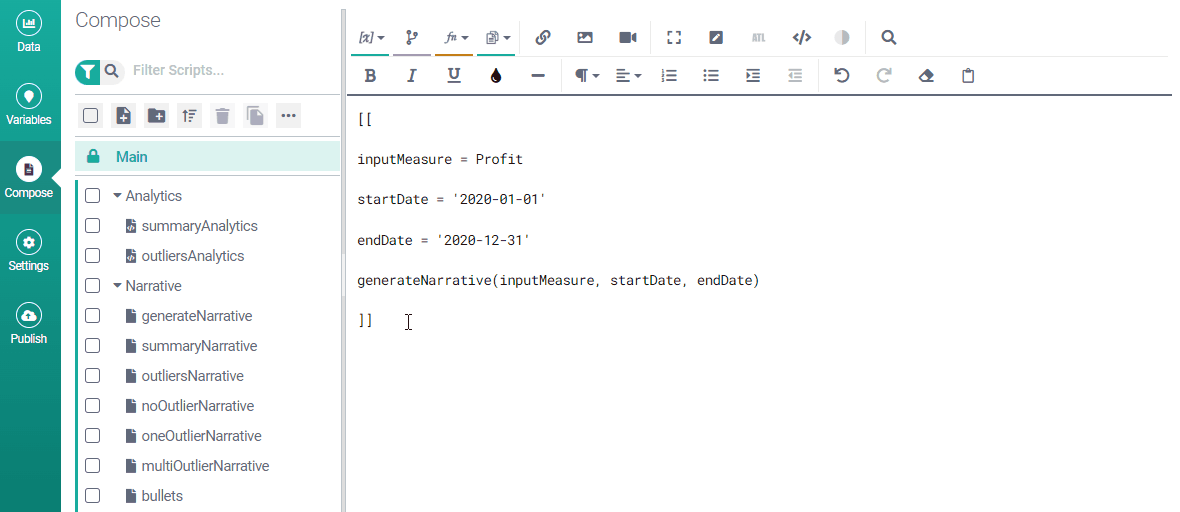Check the generateNarrative checkbox
Screen dimensions: 1180x512
[93, 316]
